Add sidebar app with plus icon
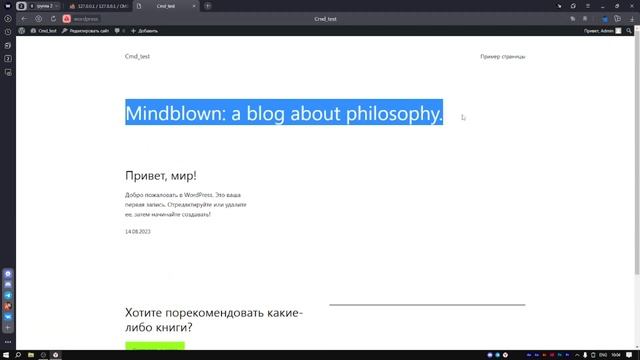 [8, 327]
